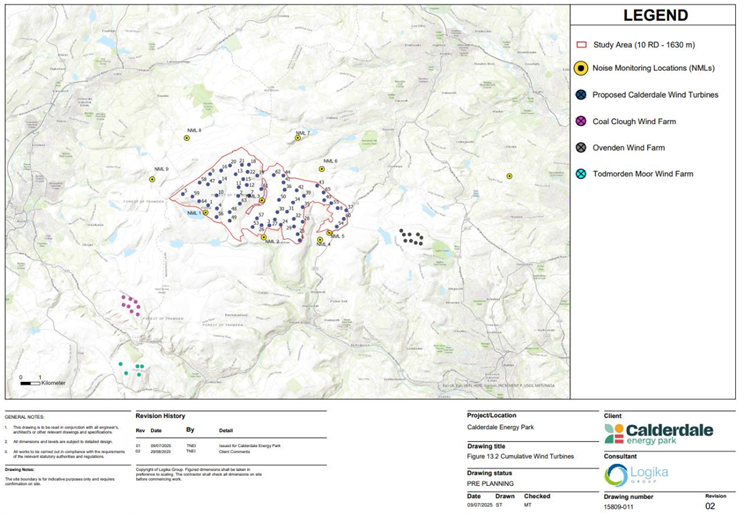Click the magenta Coal Clough turbine cluster on map
The image size is (752, 513).
(130, 304)
